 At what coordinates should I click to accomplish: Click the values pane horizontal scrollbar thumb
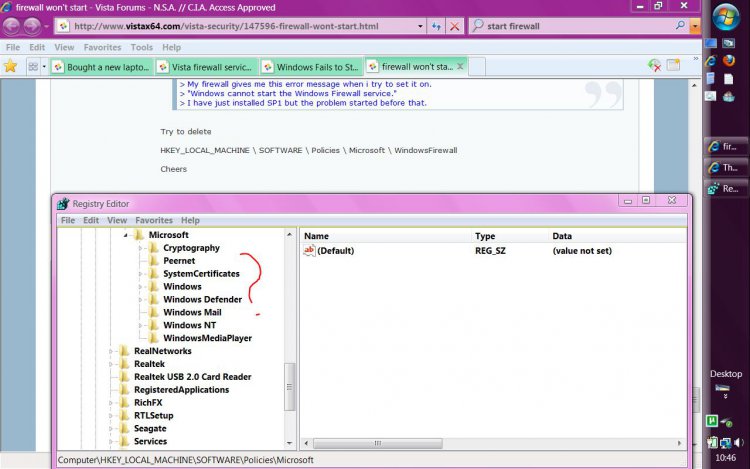tap(377, 443)
